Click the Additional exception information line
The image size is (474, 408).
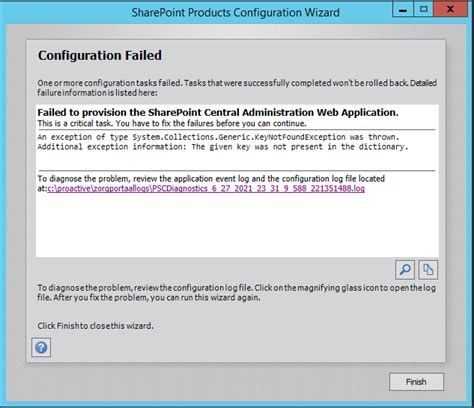click(x=223, y=147)
